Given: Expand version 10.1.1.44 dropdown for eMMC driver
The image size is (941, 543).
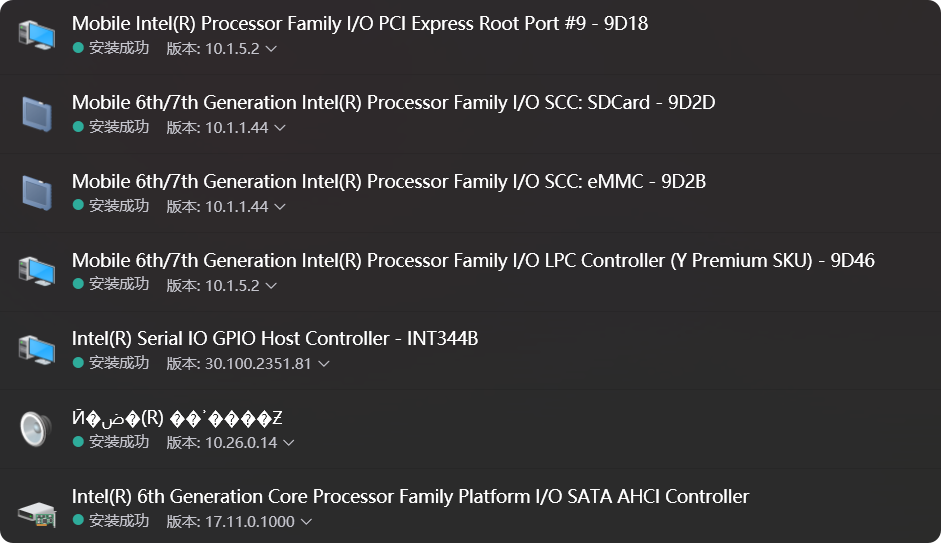Looking at the screenshot, I should pyautogui.click(x=280, y=207).
